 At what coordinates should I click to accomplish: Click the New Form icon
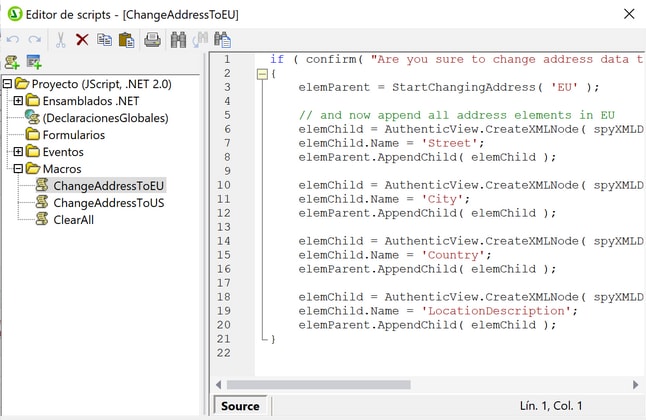click(34, 62)
